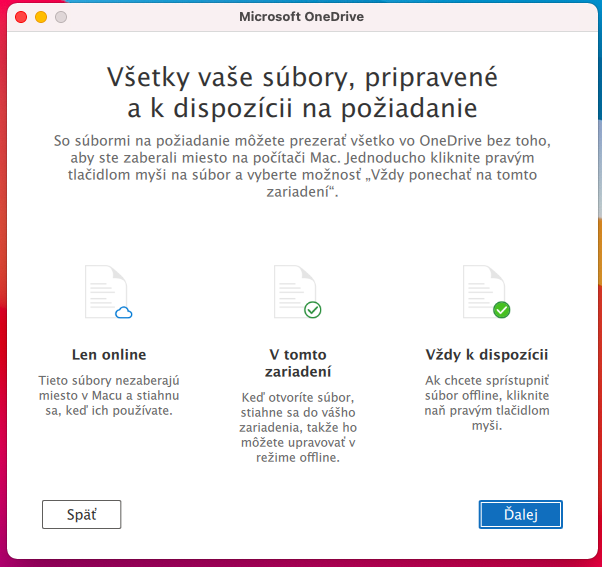602x567 pixels.
Task: Minimize the OneDrive setup window
Action: tap(41, 17)
